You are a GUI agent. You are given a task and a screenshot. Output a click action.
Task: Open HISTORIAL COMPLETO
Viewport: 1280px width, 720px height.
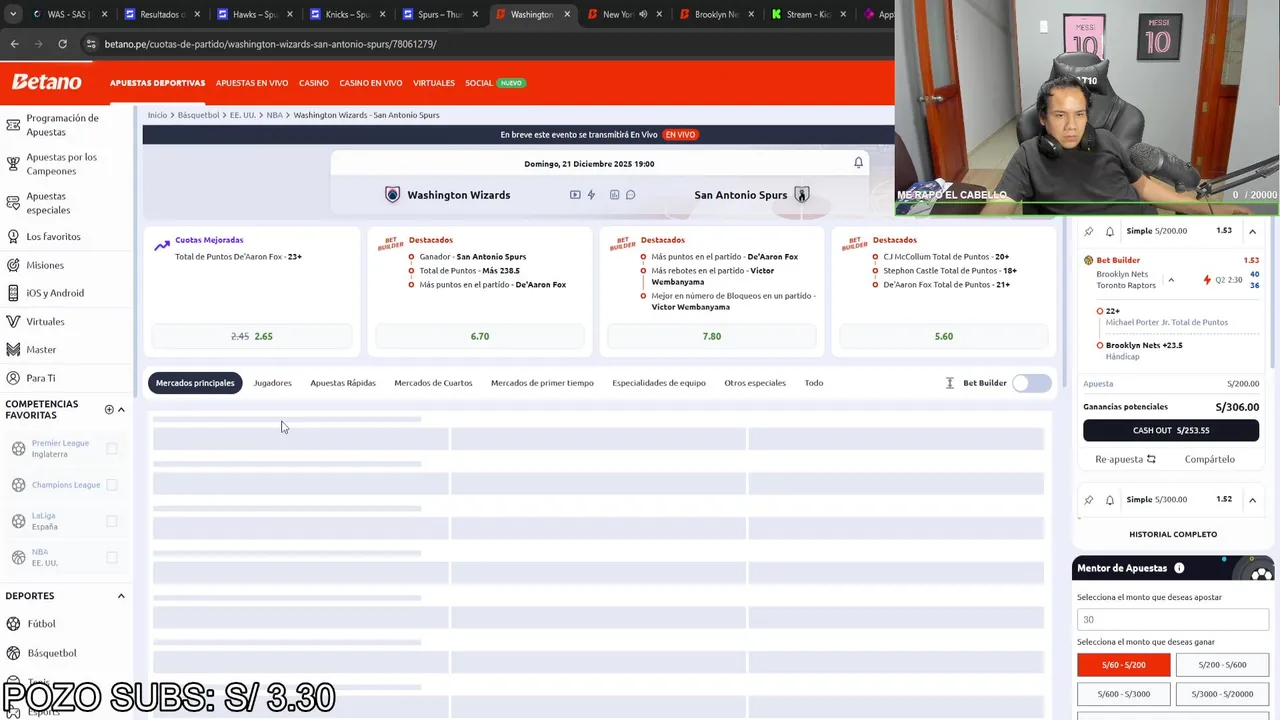point(1173,534)
